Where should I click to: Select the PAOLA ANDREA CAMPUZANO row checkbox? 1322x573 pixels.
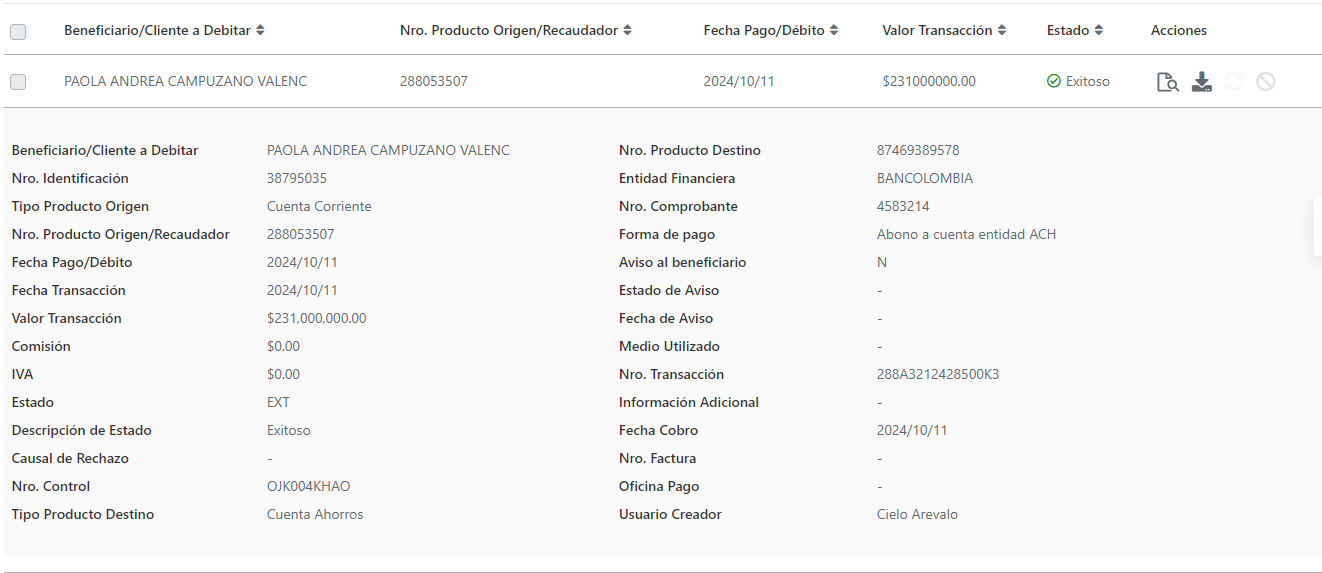coord(18,82)
